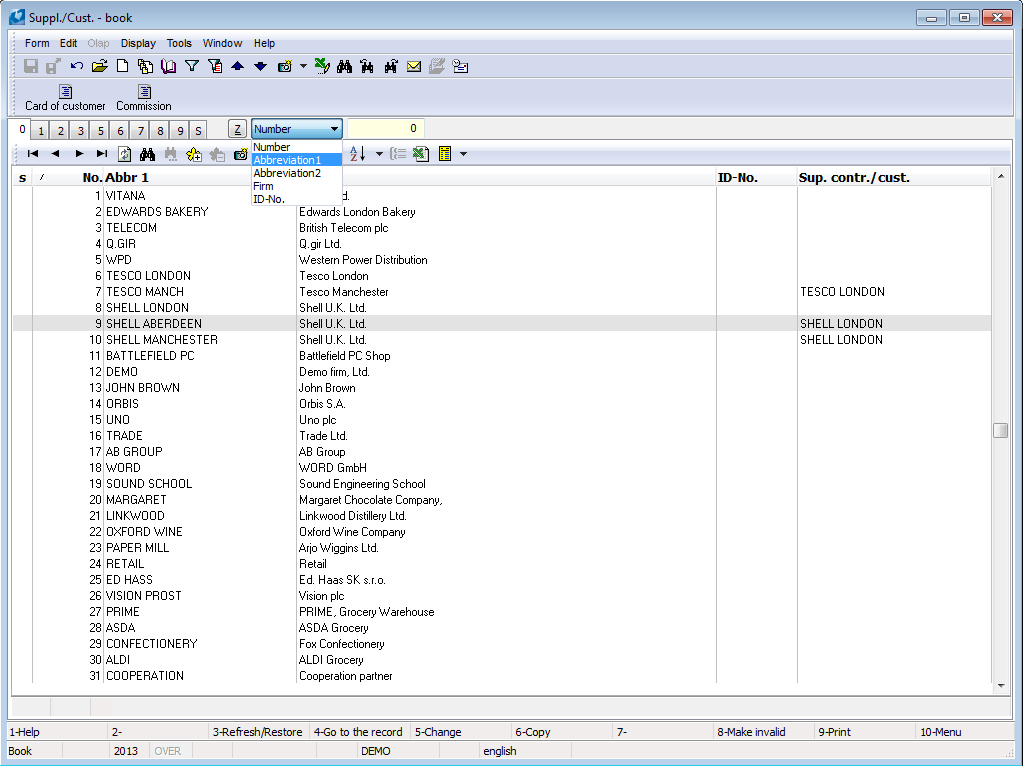Open the Help menu
1023x766 pixels.
click(x=264, y=43)
